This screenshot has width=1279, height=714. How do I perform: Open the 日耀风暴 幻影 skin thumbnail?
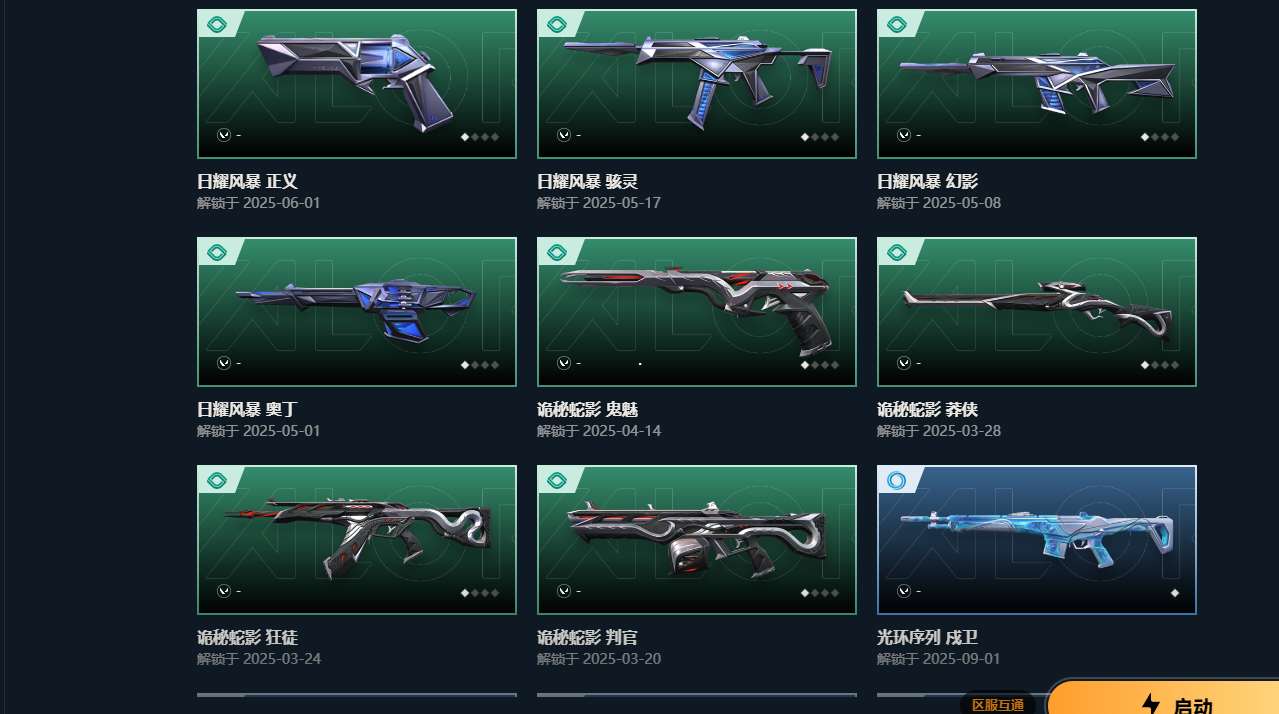[x=1037, y=84]
